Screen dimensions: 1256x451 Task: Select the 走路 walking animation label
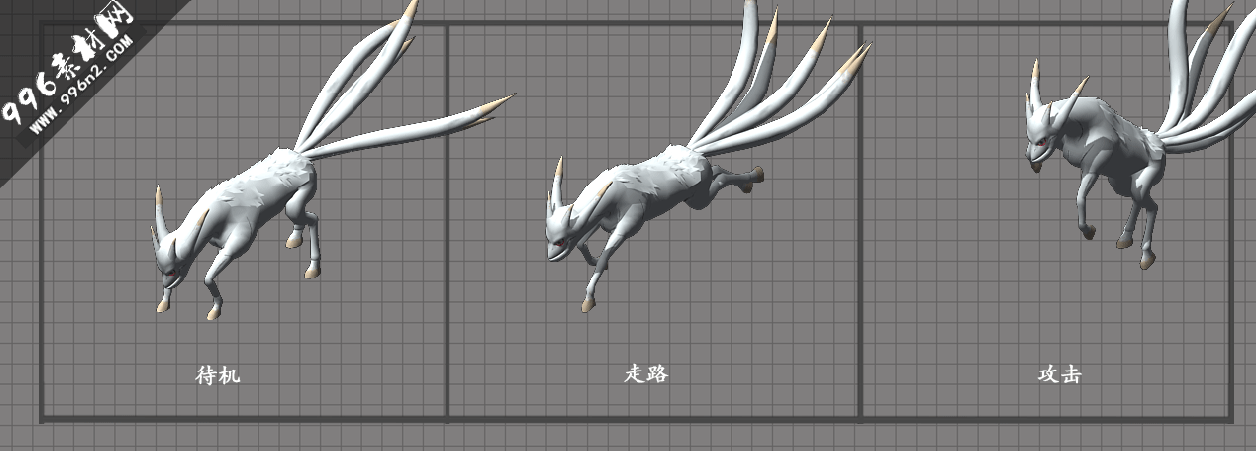646,374
